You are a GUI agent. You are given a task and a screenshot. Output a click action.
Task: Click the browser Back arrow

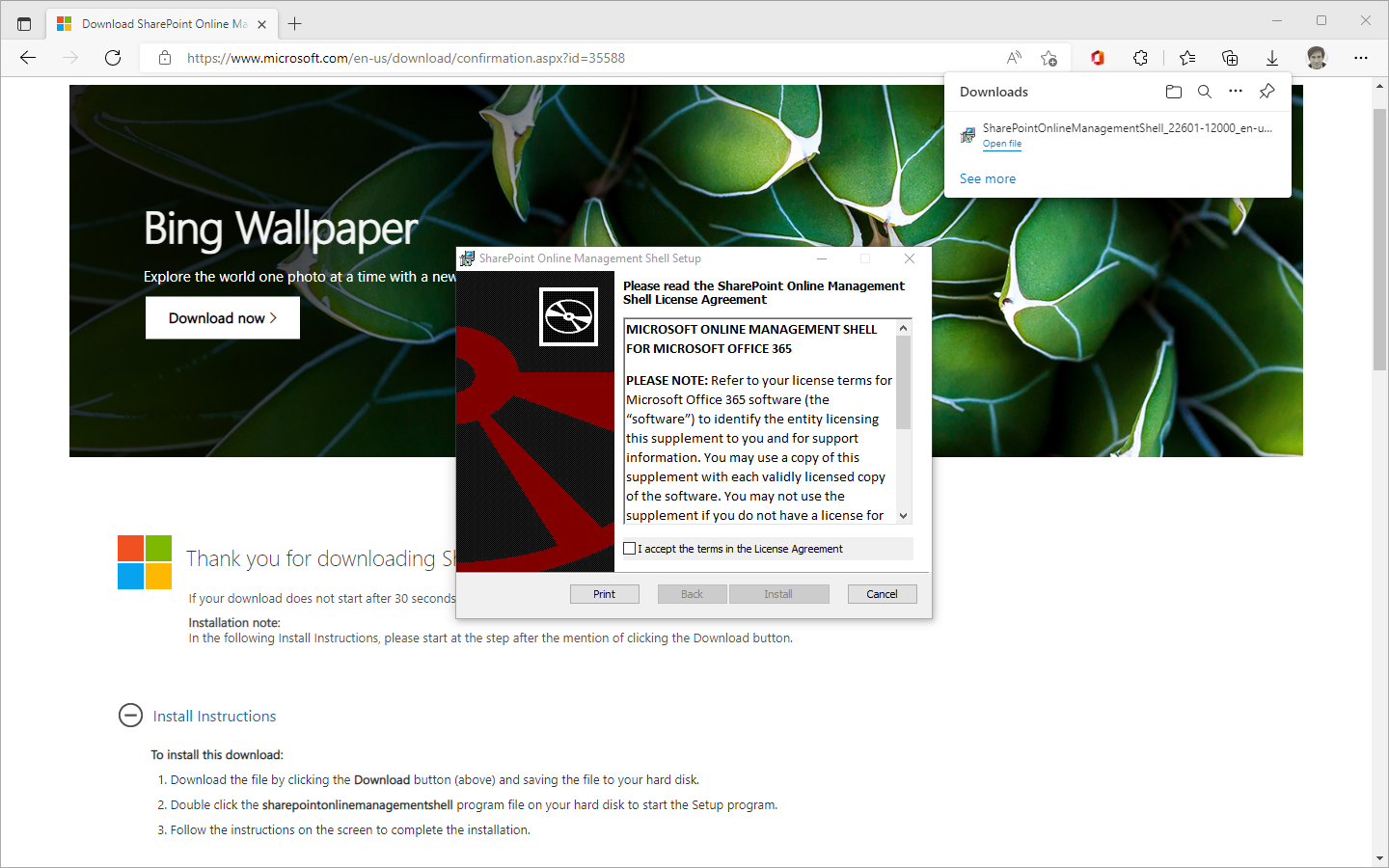click(x=28, y=58)
